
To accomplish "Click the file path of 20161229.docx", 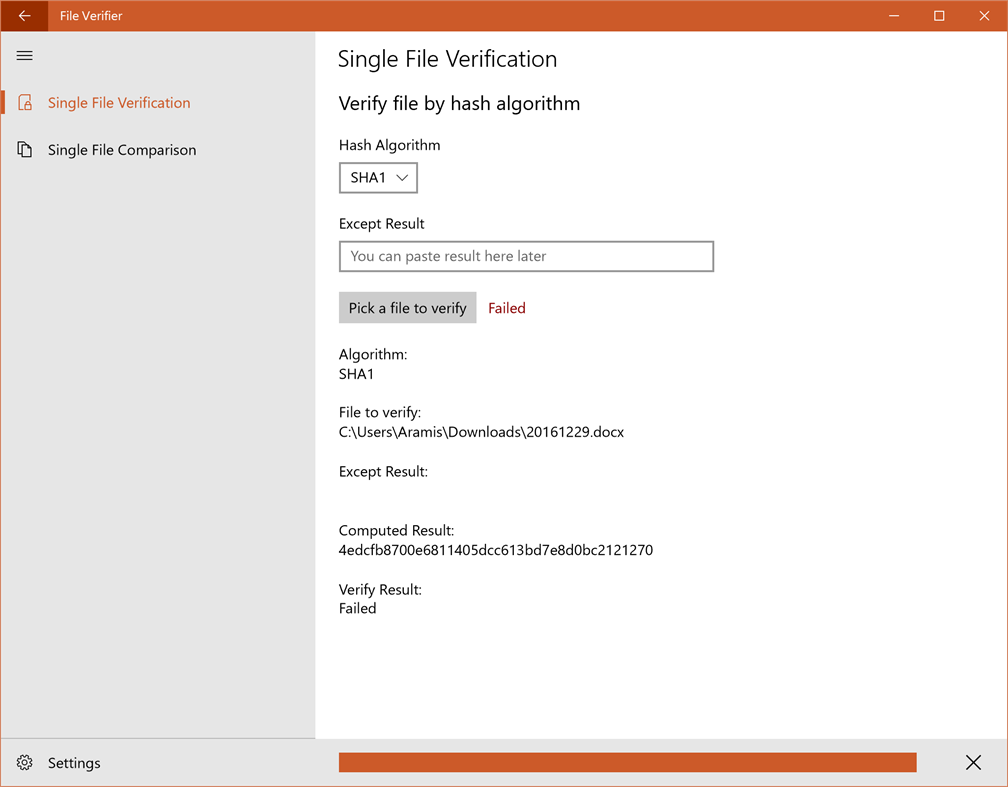I will click(481, 432).
